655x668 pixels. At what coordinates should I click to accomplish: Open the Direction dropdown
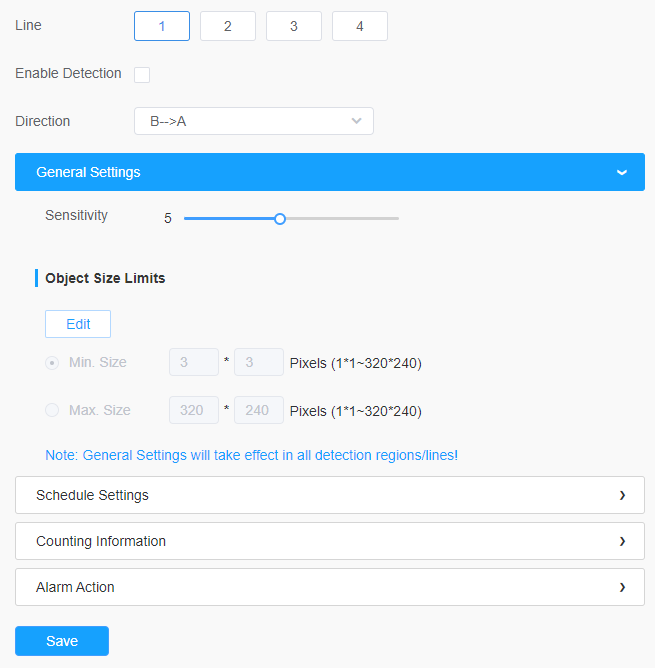click(254, 121)
